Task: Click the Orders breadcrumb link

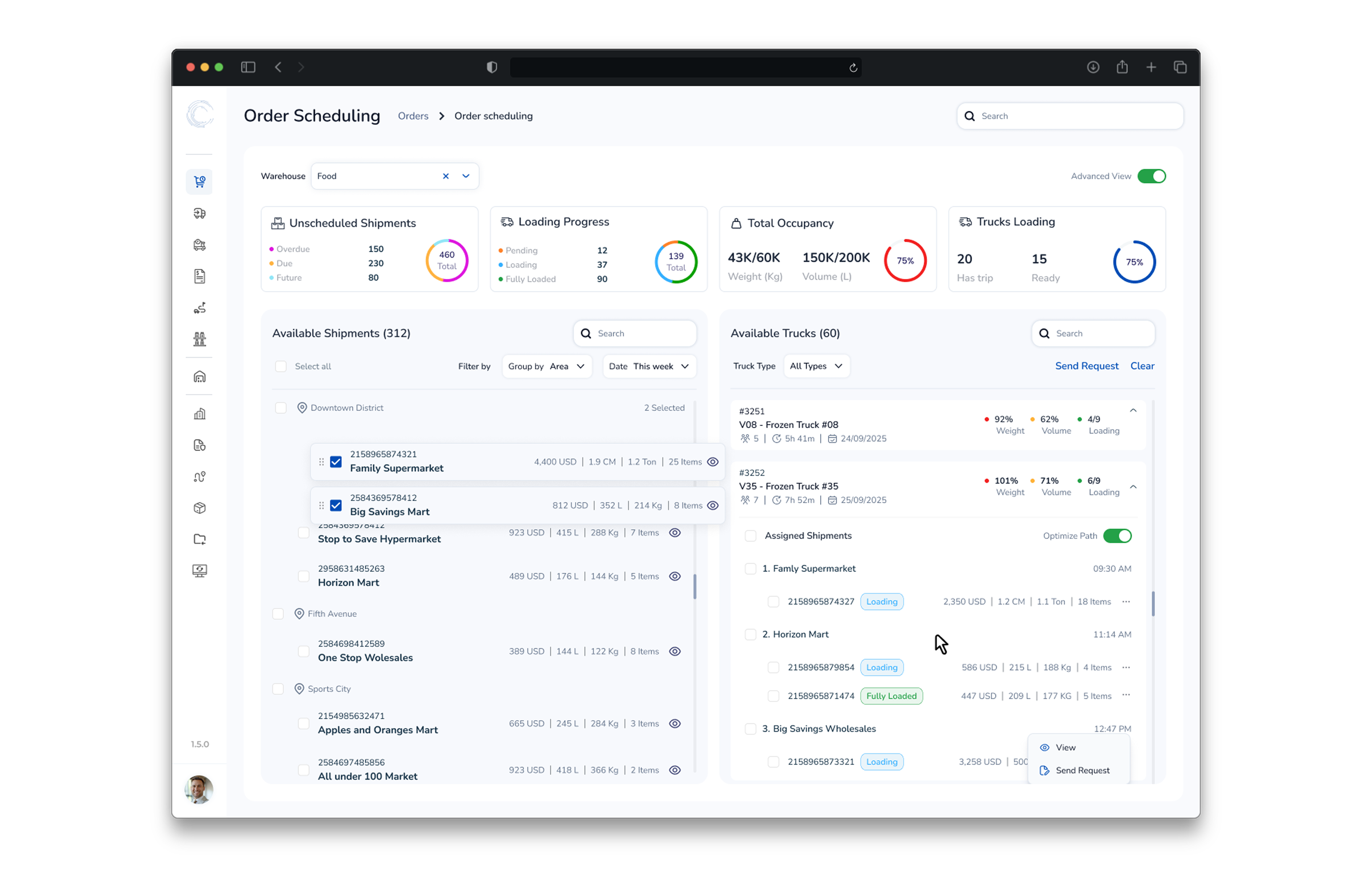Action: 413,116
